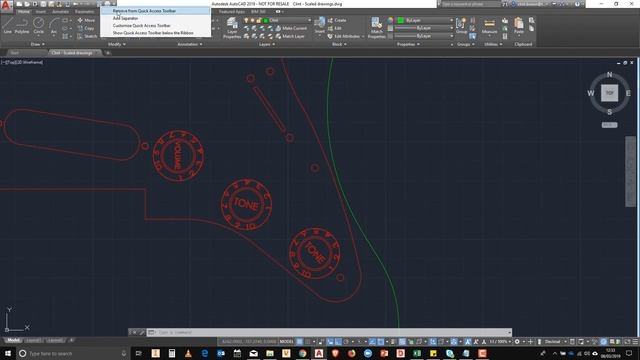
Task: Click the green layer color swatch
Action: [266, 20]
